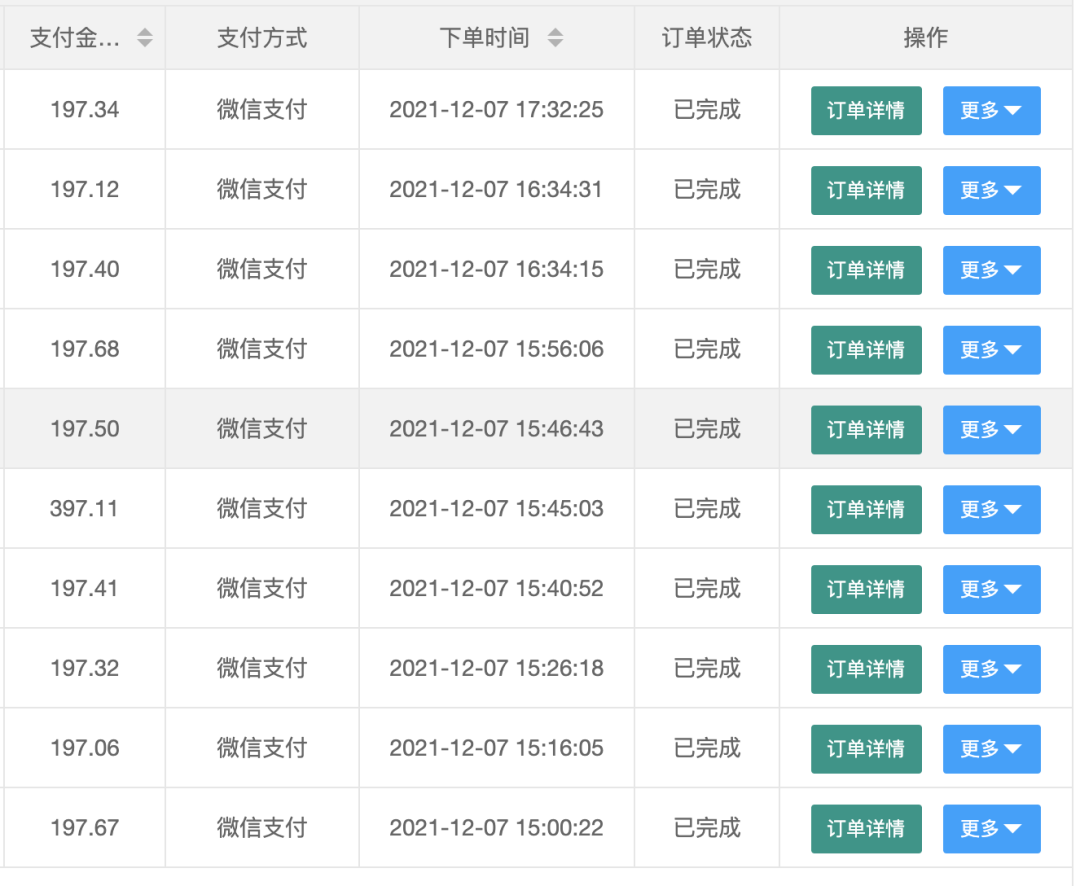This screenshot has width=1080, height=886.
Task: Expand 更多 dropdown for the 197.34 order
Action: click(x=991, y=110)
